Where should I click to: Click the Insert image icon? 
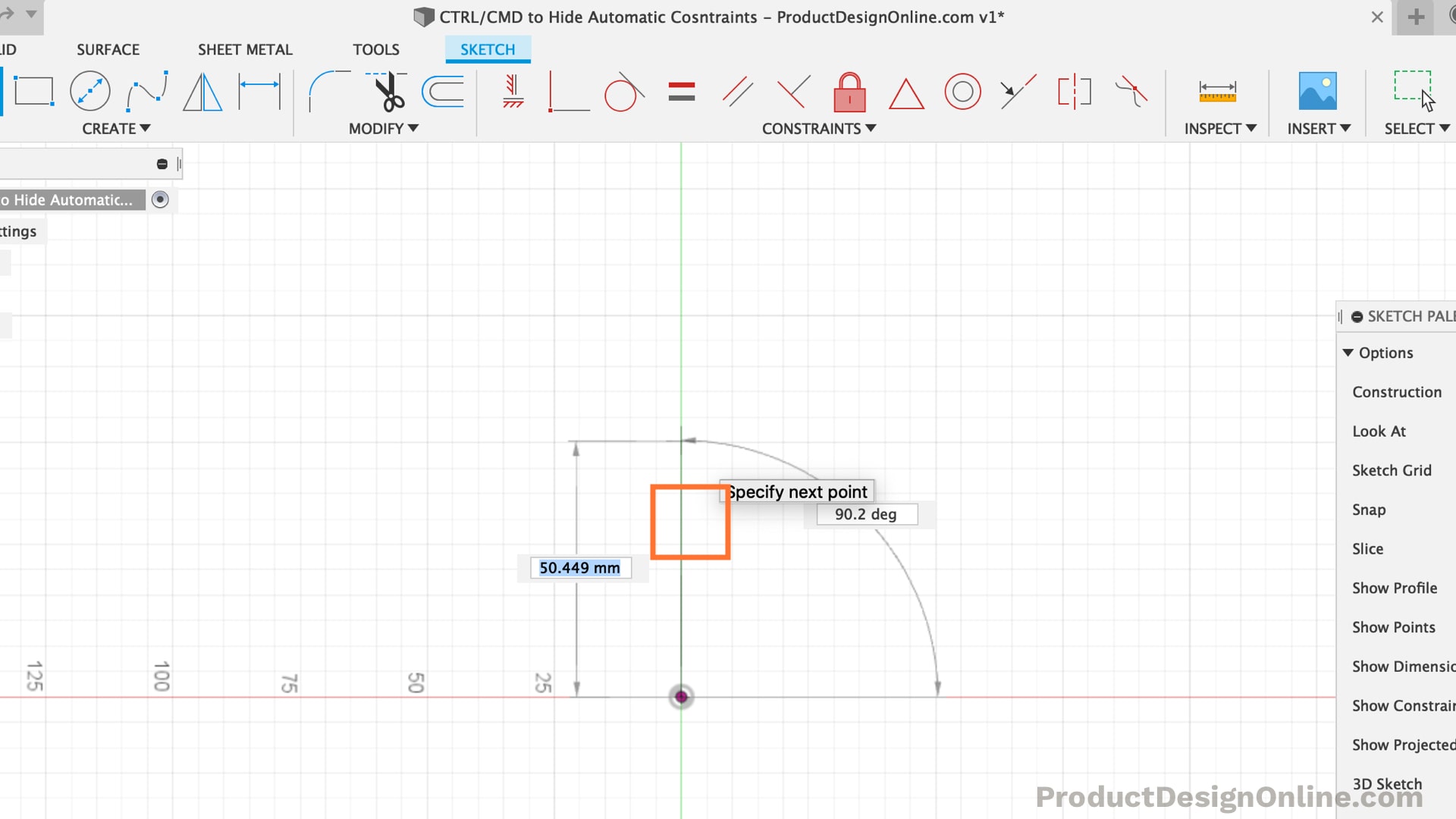pyautogui.click(x=1318, y=92)
